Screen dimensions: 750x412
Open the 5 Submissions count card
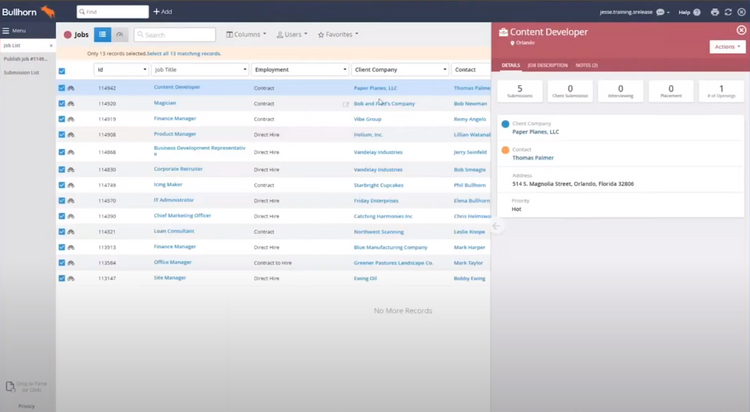click(x=520, y=91)
